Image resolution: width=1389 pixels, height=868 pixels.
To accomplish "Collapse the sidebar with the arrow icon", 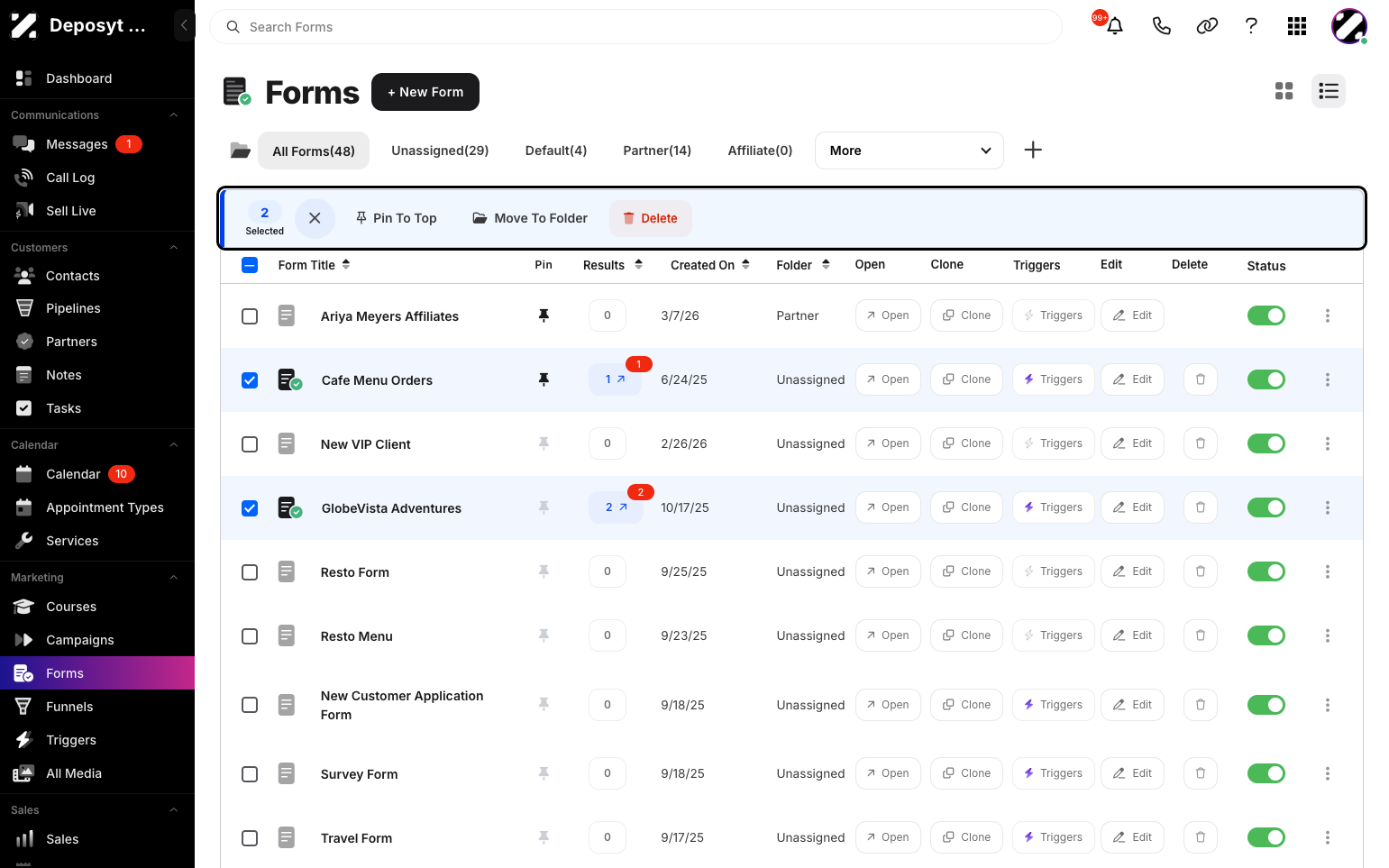I will click(x=184, y=25).
